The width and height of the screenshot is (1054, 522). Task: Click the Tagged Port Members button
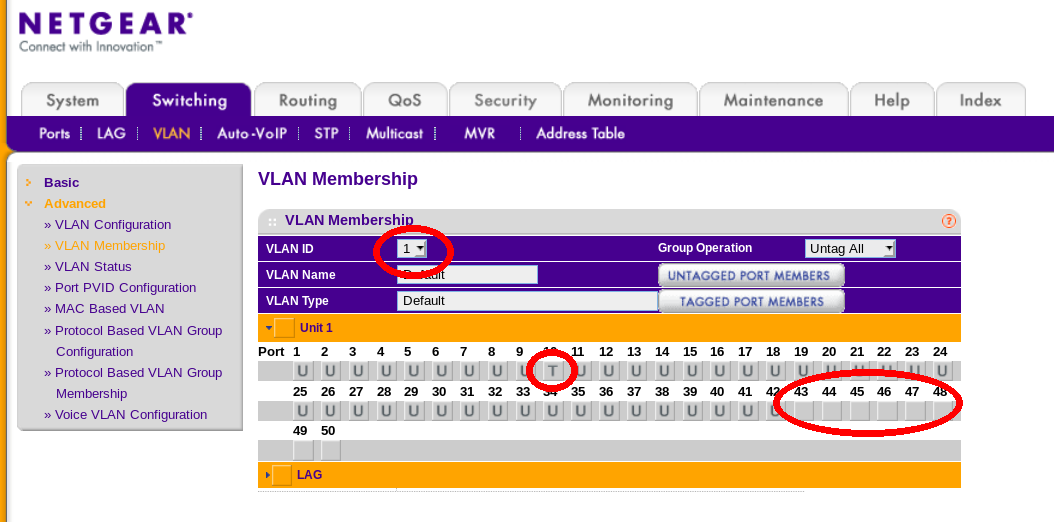pos(751,302)
